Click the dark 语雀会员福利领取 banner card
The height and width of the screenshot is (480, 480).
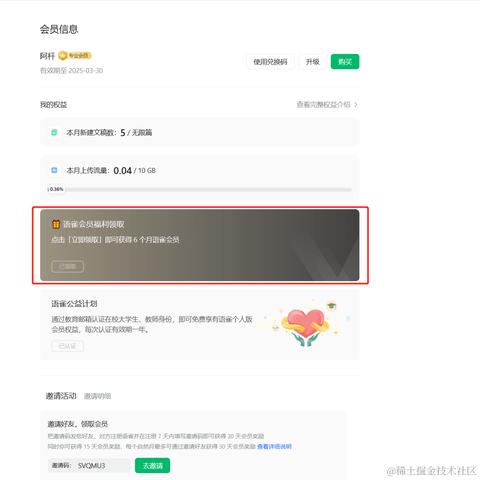[x=200, y=245]
